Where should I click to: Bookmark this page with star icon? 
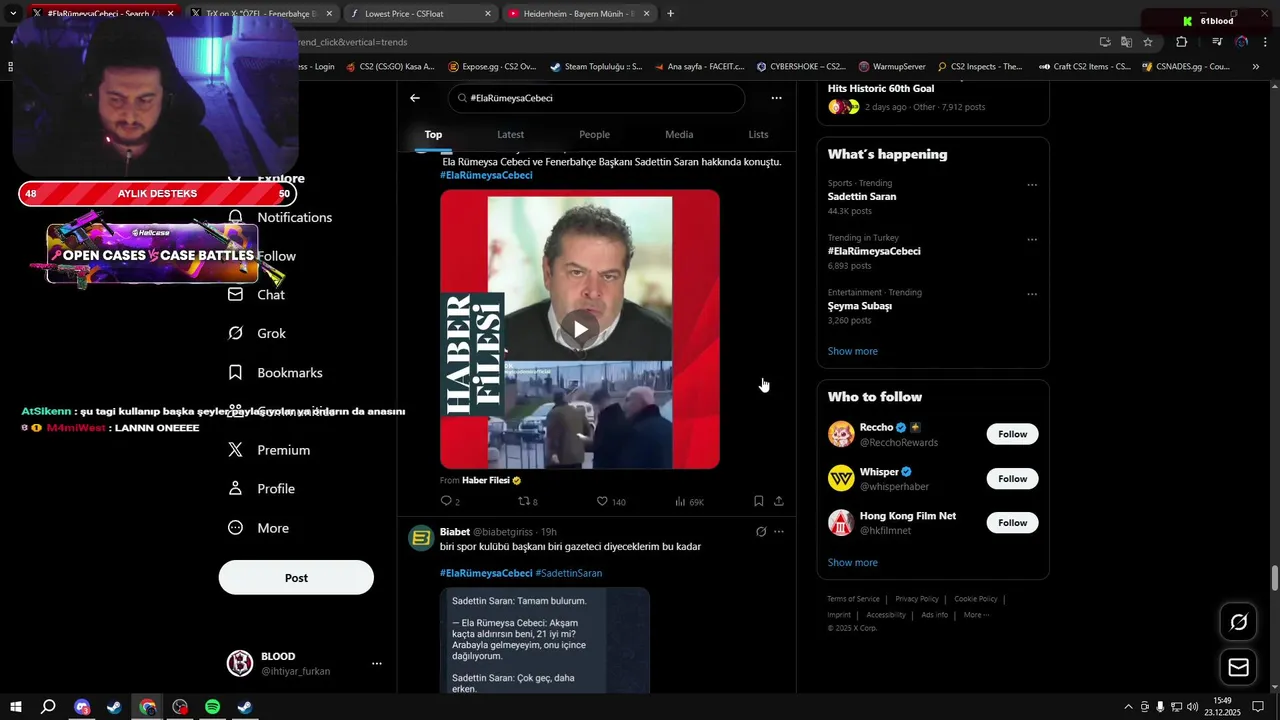[1148, 42]
